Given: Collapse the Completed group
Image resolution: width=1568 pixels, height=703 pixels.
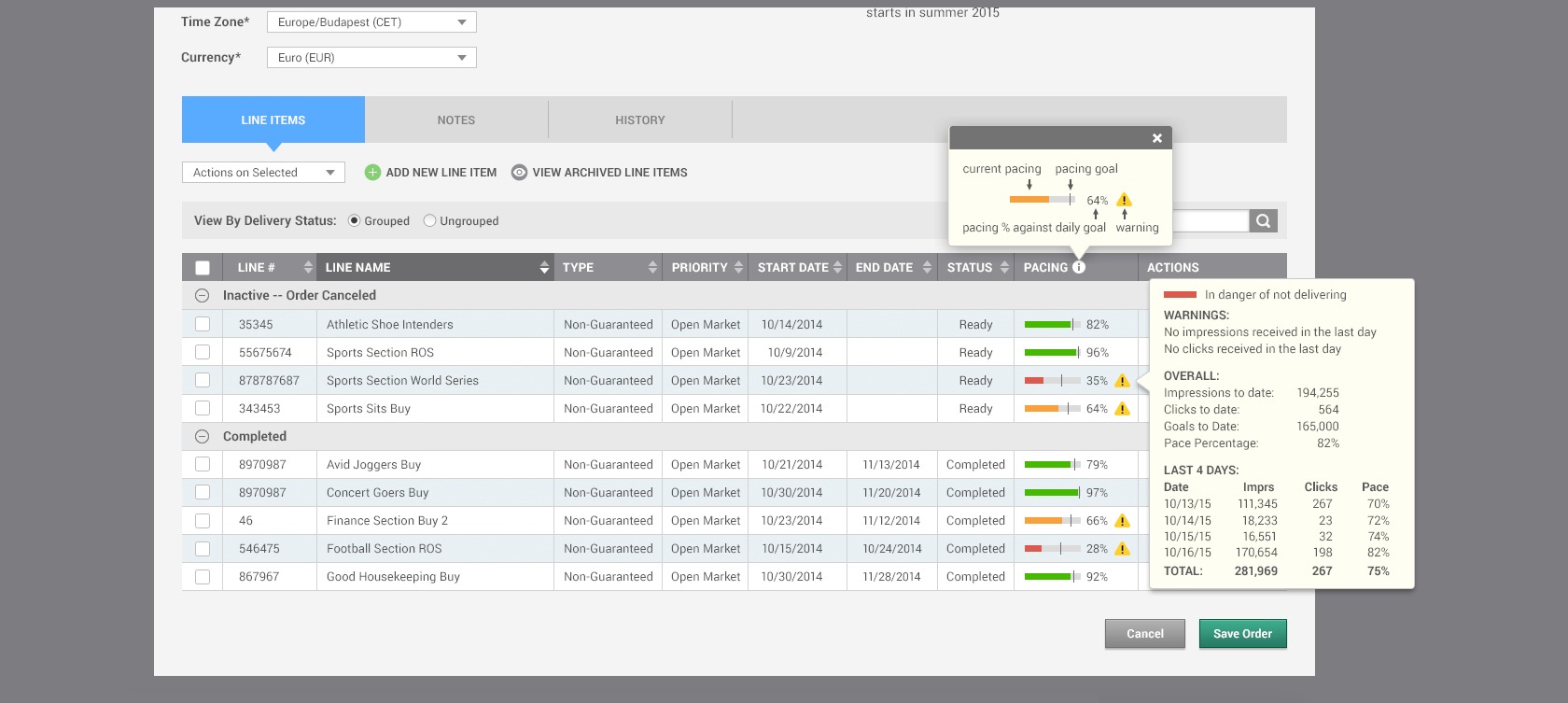Looking at the screenshot, I should click(202, 437).
